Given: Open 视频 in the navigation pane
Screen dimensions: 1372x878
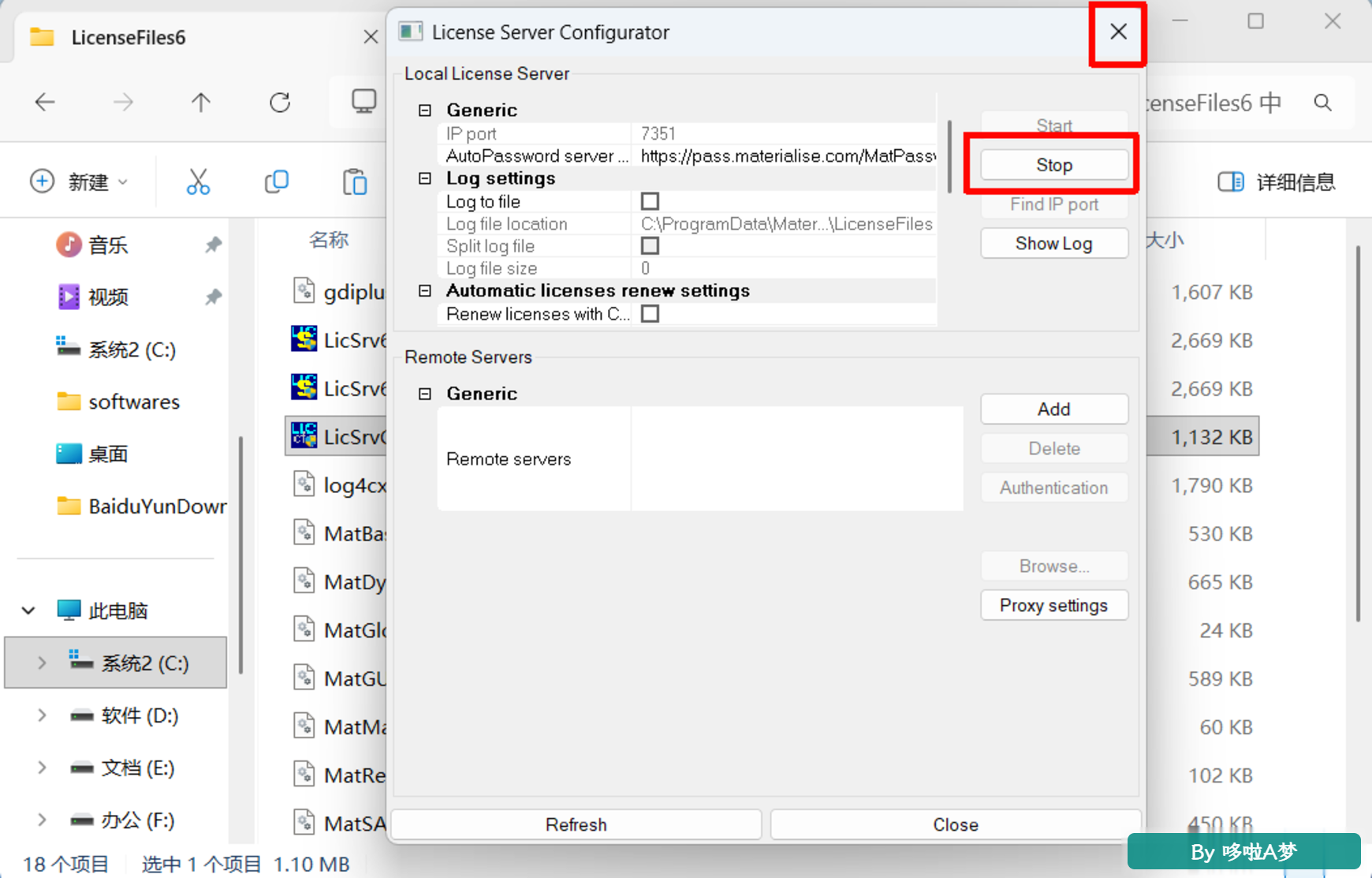Looking at the screenshot, I should coord(108,297).
